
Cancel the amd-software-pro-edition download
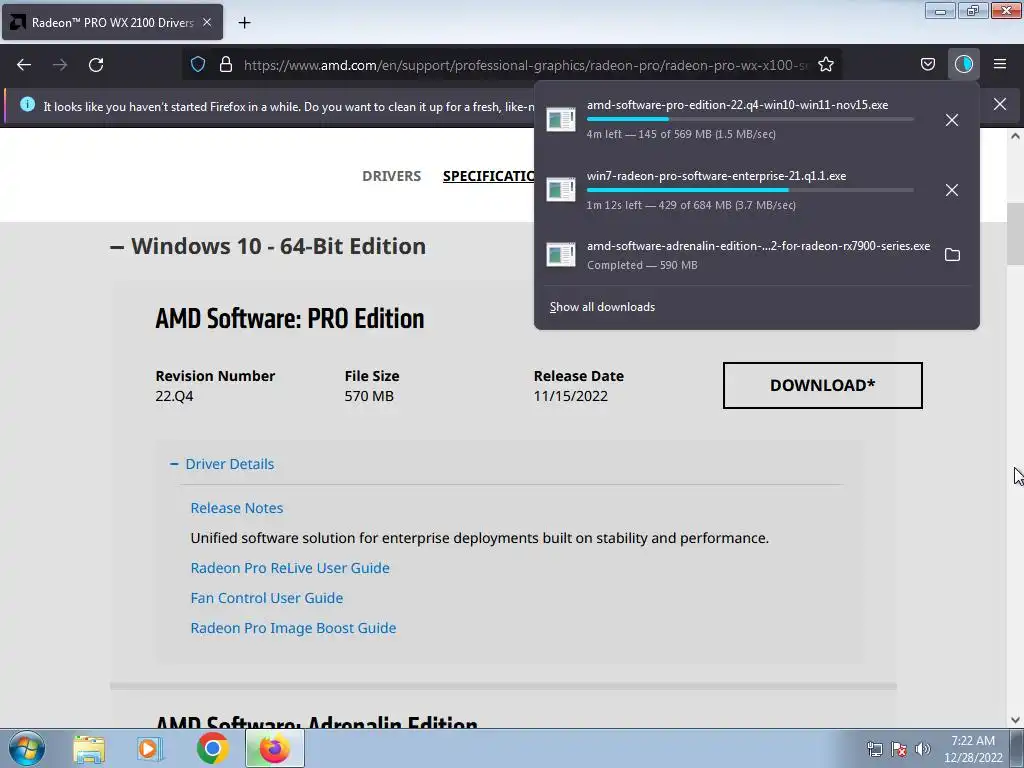(952, 120)
